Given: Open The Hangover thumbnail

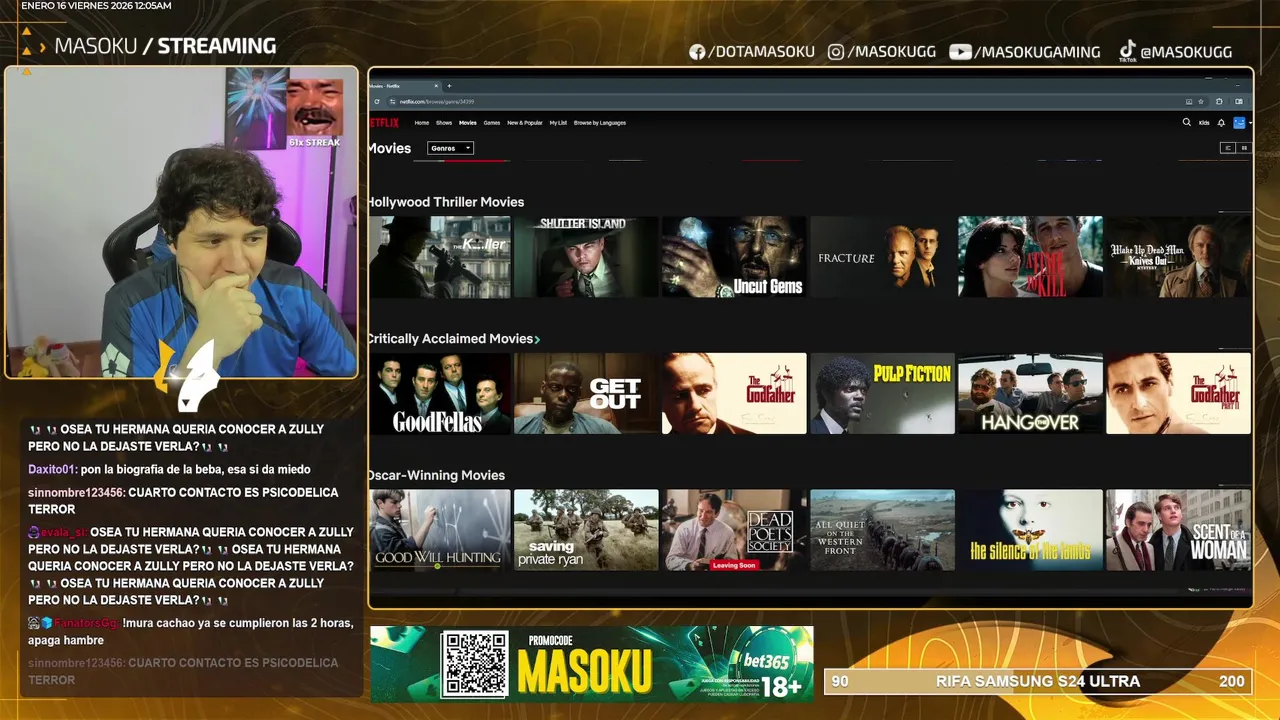Looking at the screenshot, I should pos(1030,393).
